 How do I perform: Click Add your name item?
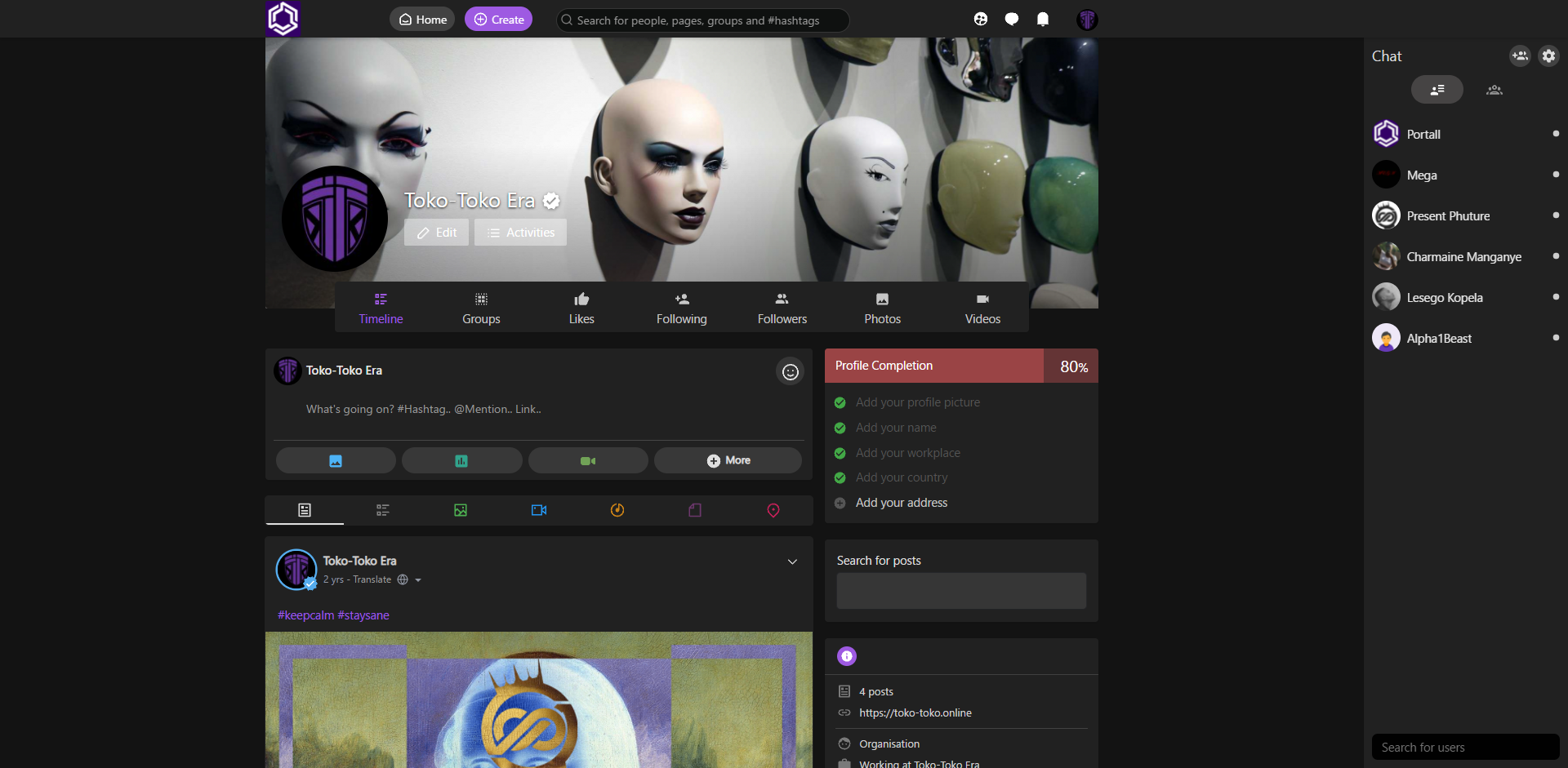(896, 428)
